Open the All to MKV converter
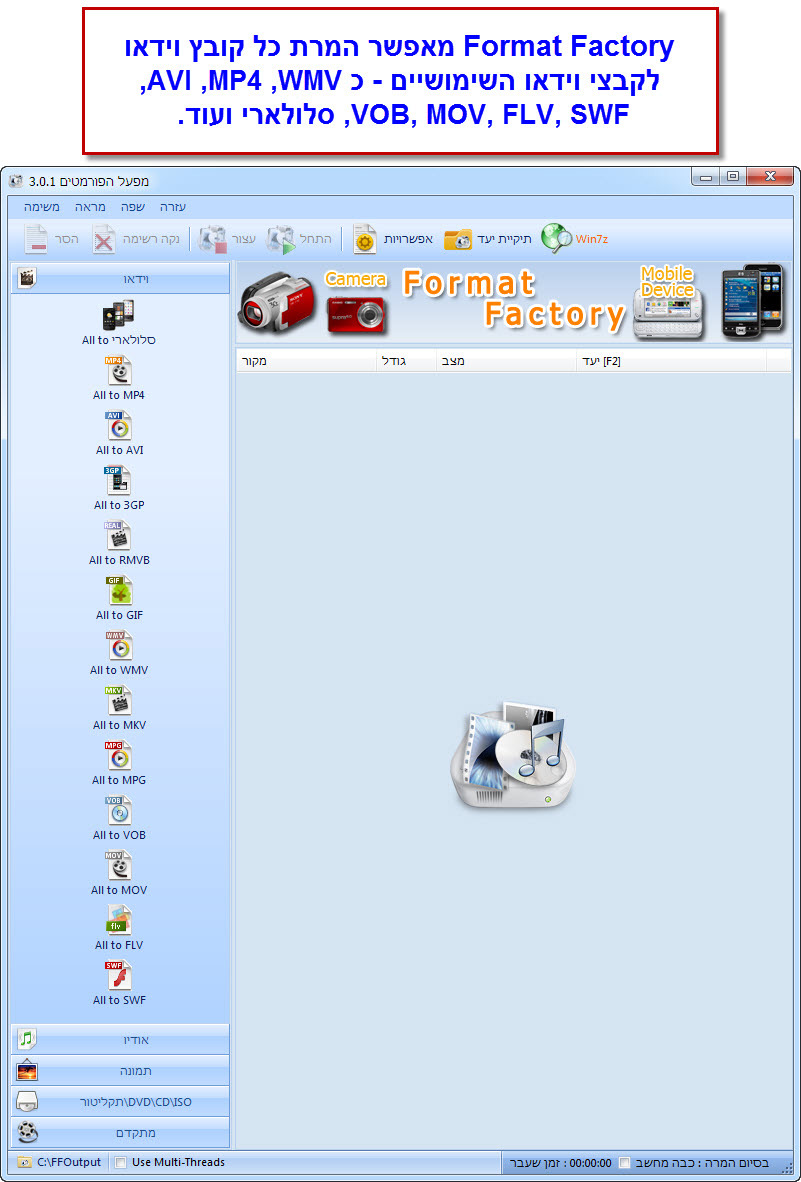This screenshot has width=801, height=1182. tap(118, 700)
